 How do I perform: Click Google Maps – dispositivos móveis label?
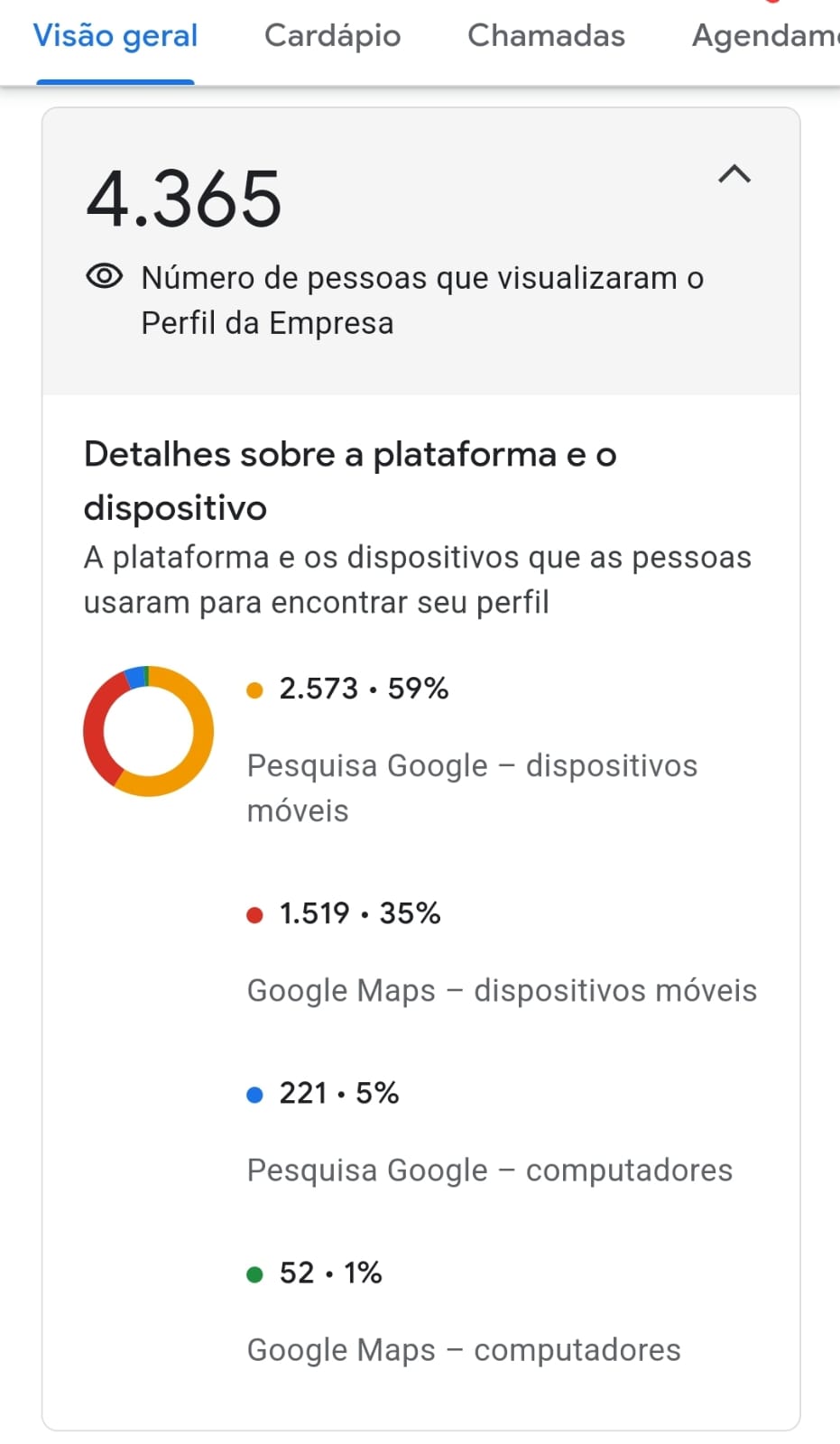click(502, 990)
